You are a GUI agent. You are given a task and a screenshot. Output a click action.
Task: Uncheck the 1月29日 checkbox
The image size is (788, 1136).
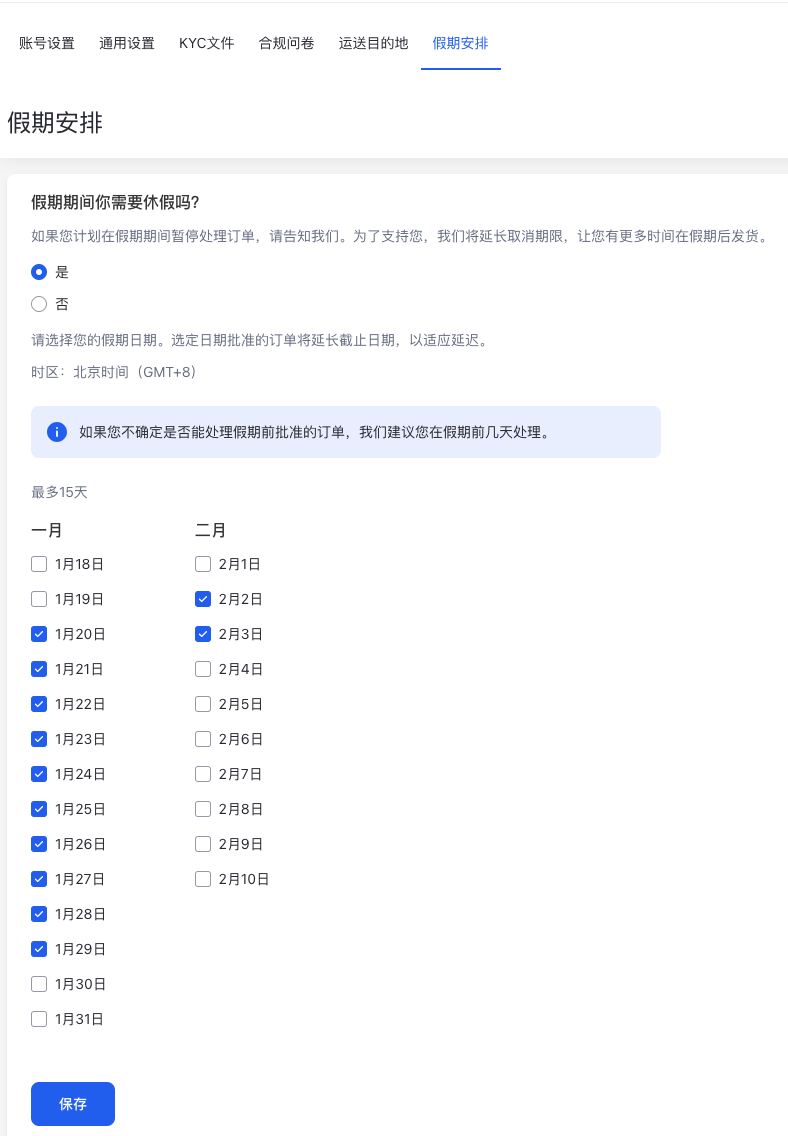[x=38, y=948]
